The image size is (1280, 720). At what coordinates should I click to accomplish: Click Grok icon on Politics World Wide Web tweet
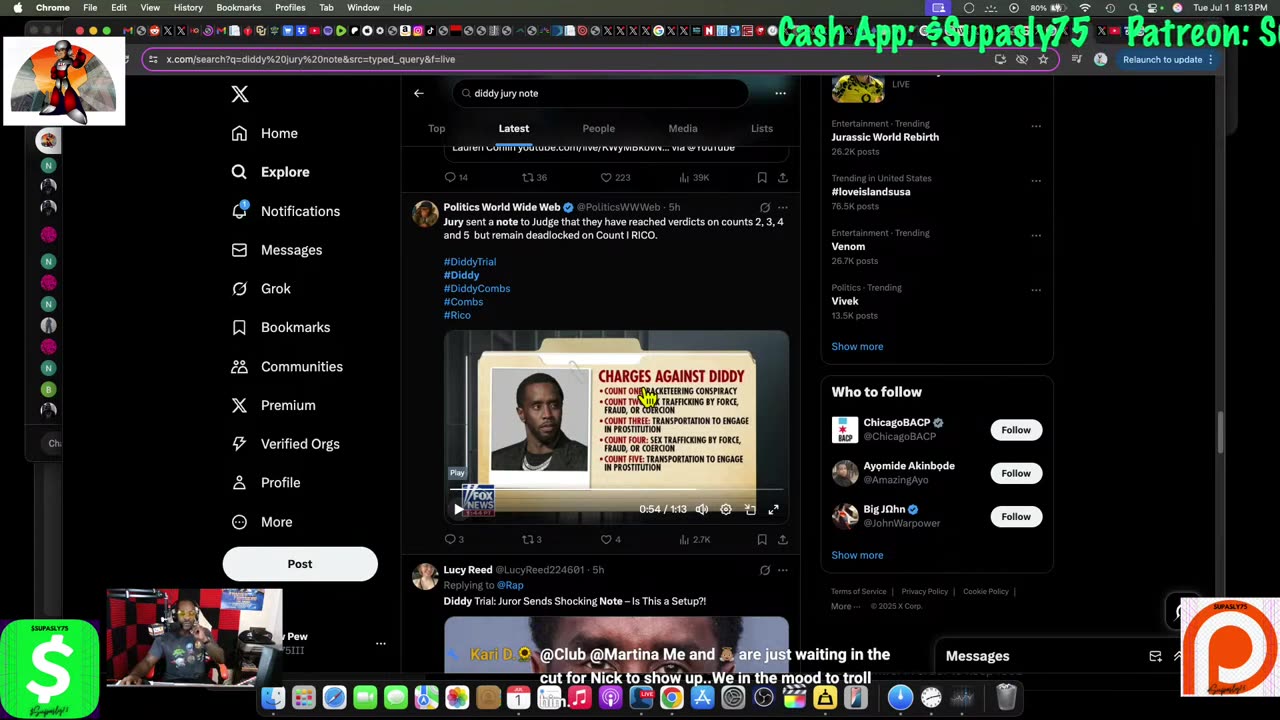pyautogui.click(x=765, y=207)
